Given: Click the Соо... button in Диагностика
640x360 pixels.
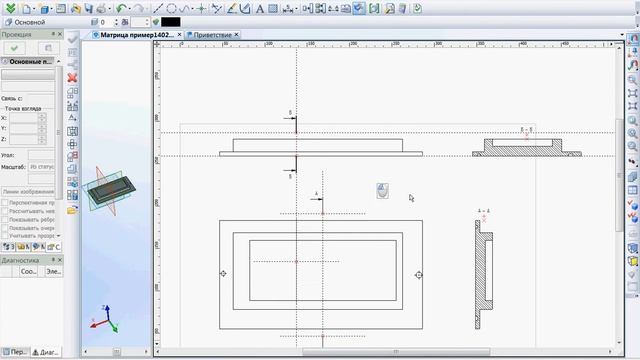Looking at the screenshot, I should (x=29, y=271).
